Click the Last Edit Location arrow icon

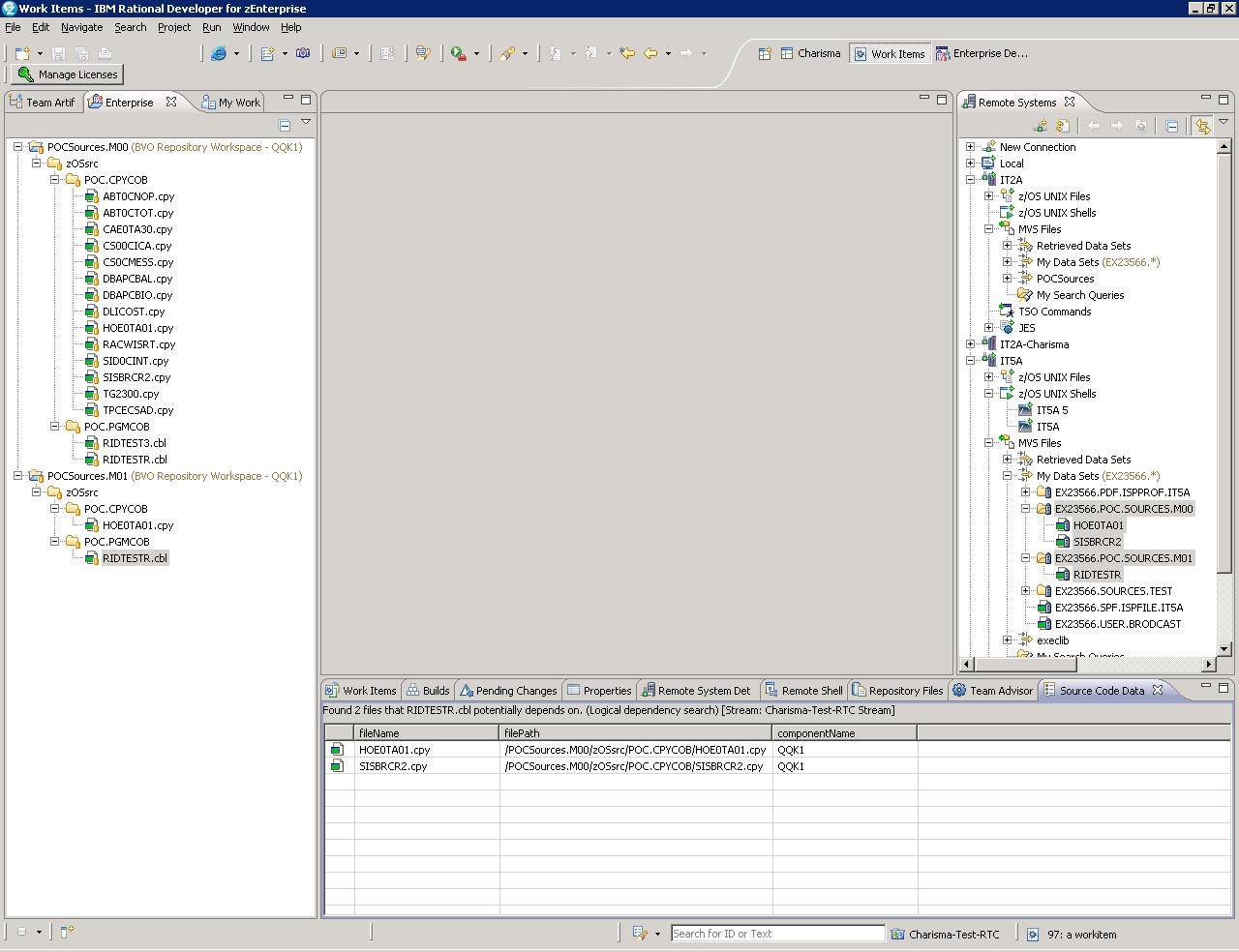pos(627,53)
